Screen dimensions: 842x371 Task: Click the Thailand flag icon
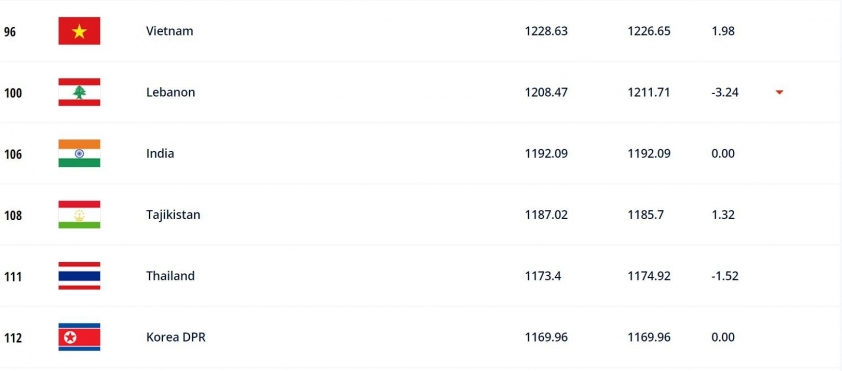tap(79, 276)
